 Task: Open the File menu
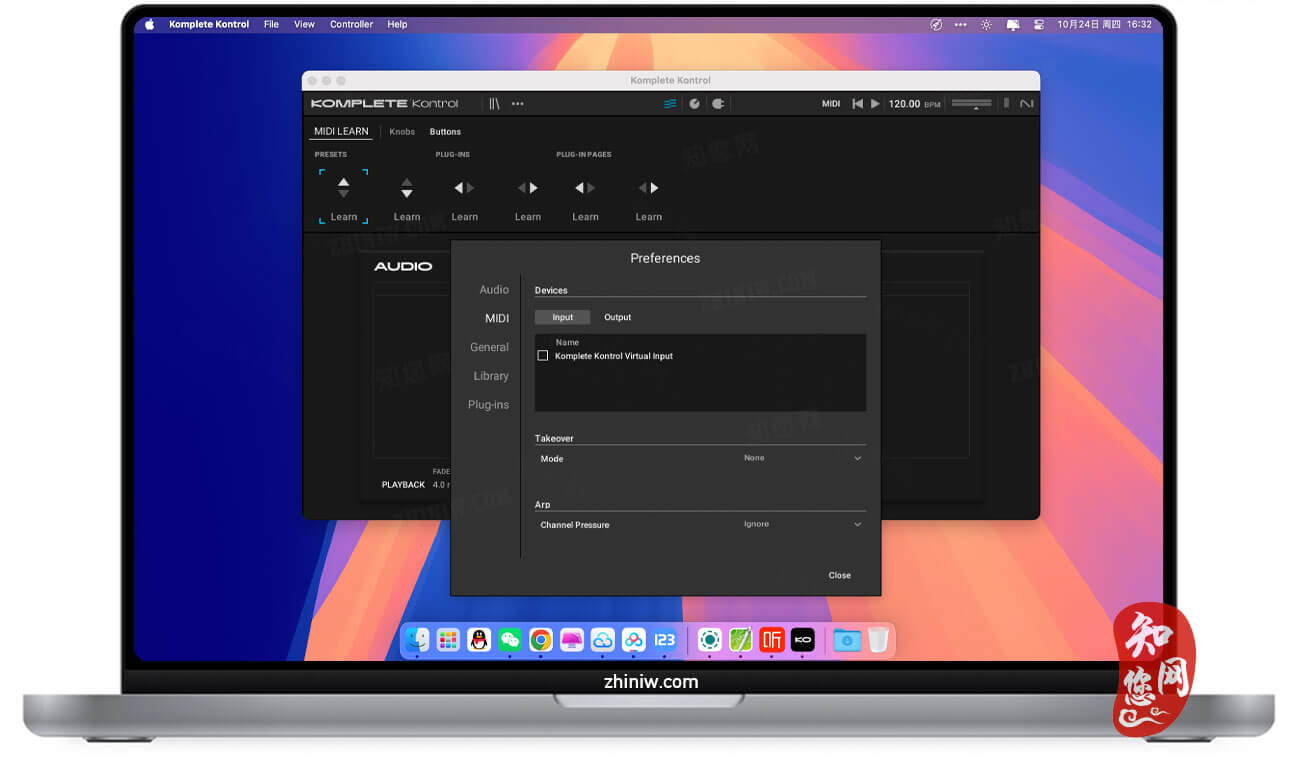pos(271,24)
